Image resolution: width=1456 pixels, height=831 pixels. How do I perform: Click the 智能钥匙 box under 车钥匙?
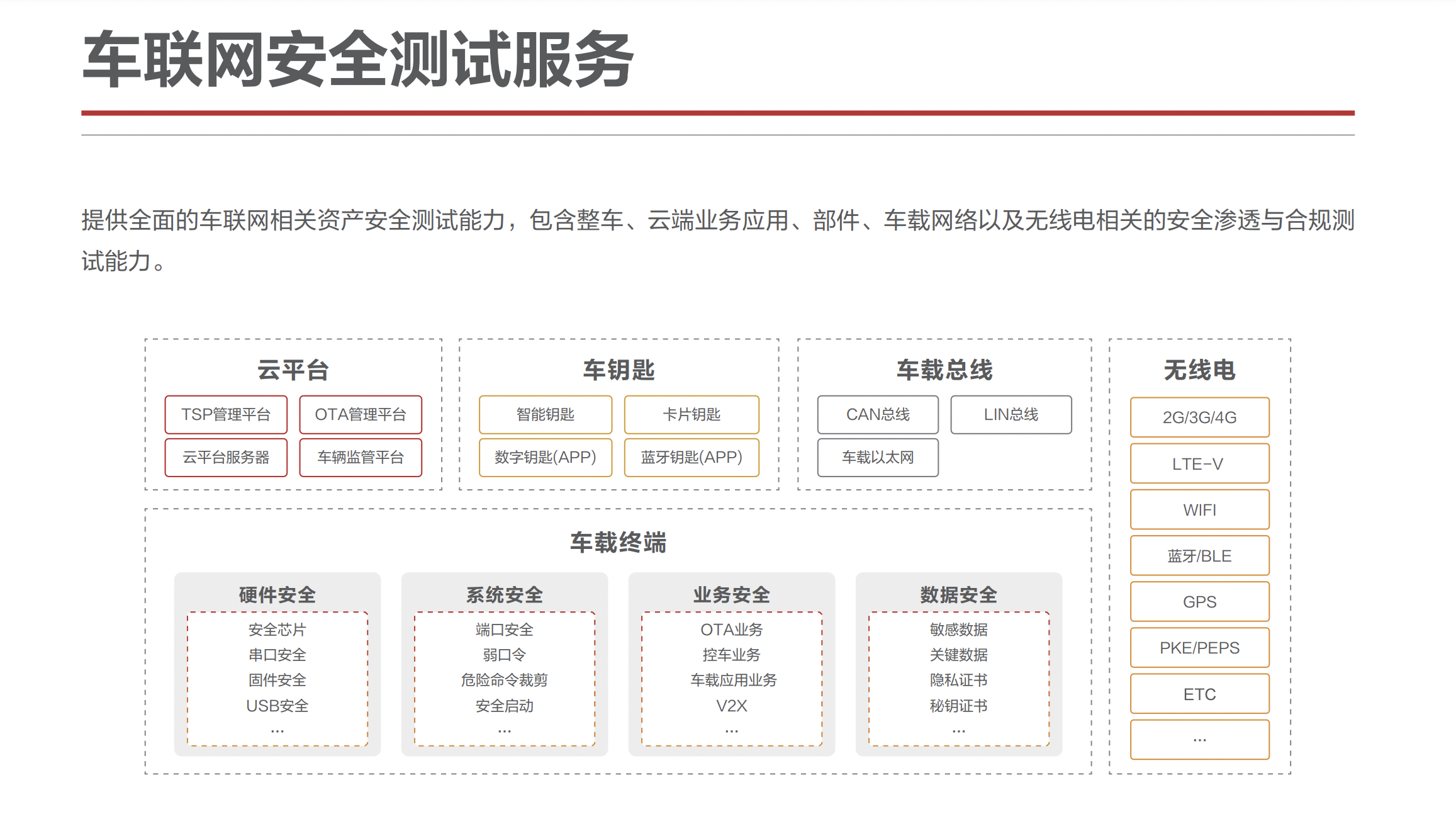[x=545, y=414]
